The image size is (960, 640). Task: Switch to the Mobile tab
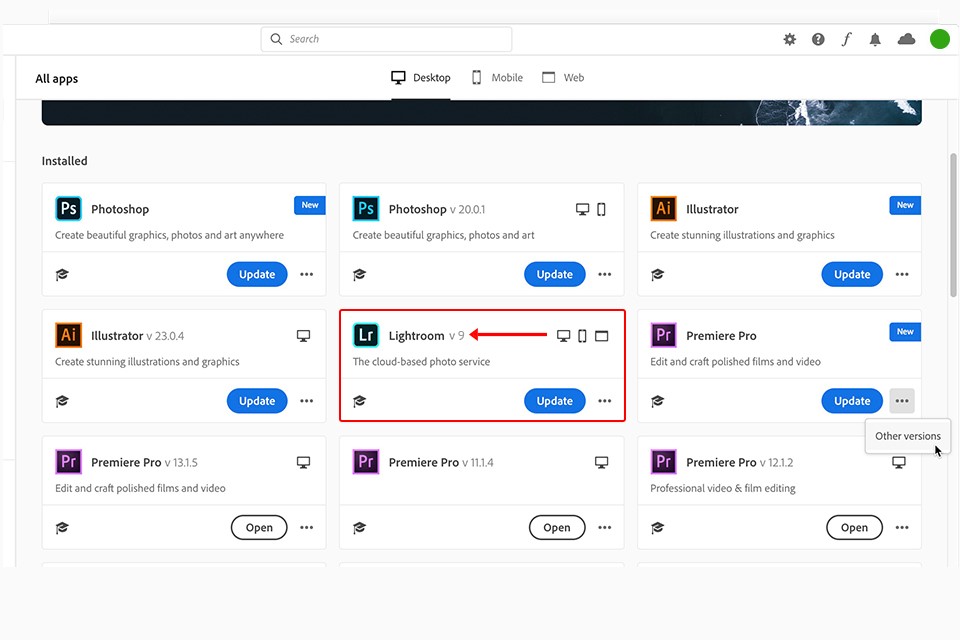tap(497, 78)
